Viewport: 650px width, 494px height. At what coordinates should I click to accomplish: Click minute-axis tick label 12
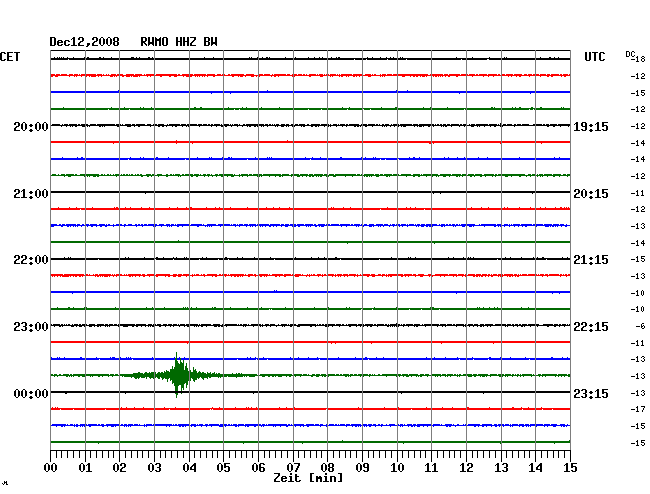(x=466, y=468)
